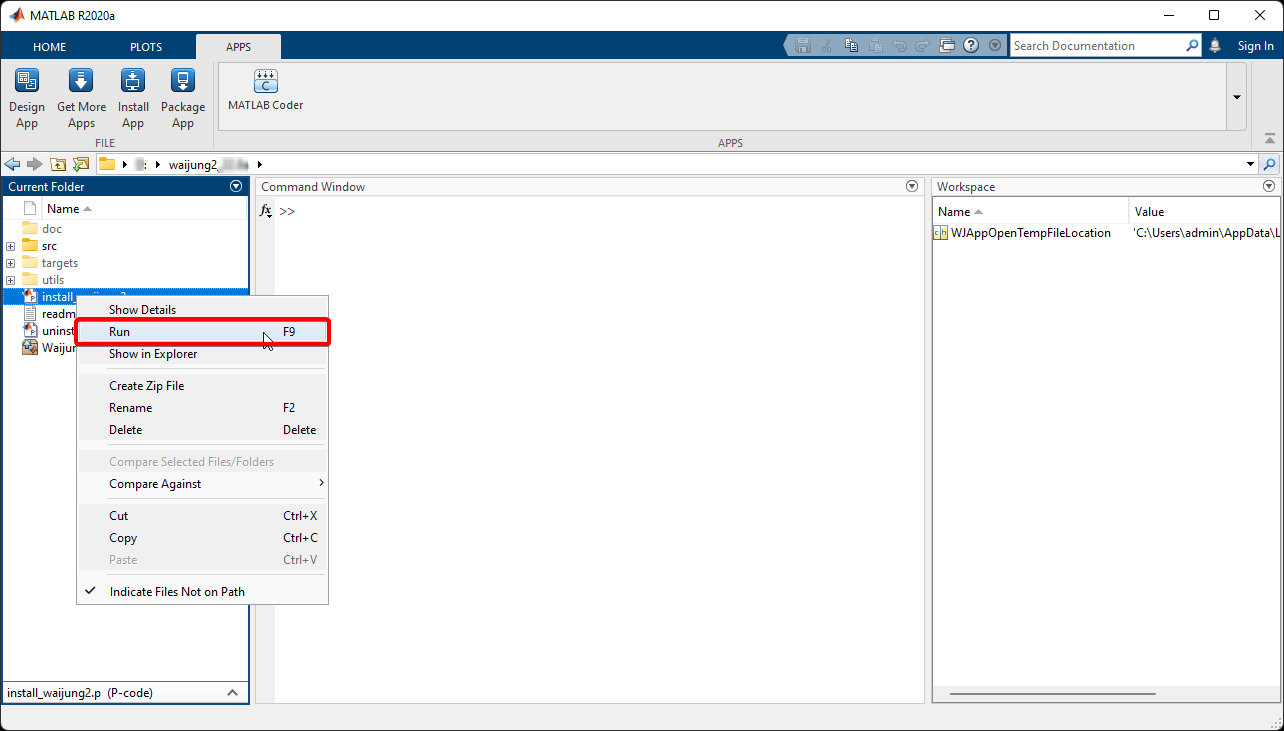Click the Design App icon
The image size is (1284, 731).
(x=27, y=81)
